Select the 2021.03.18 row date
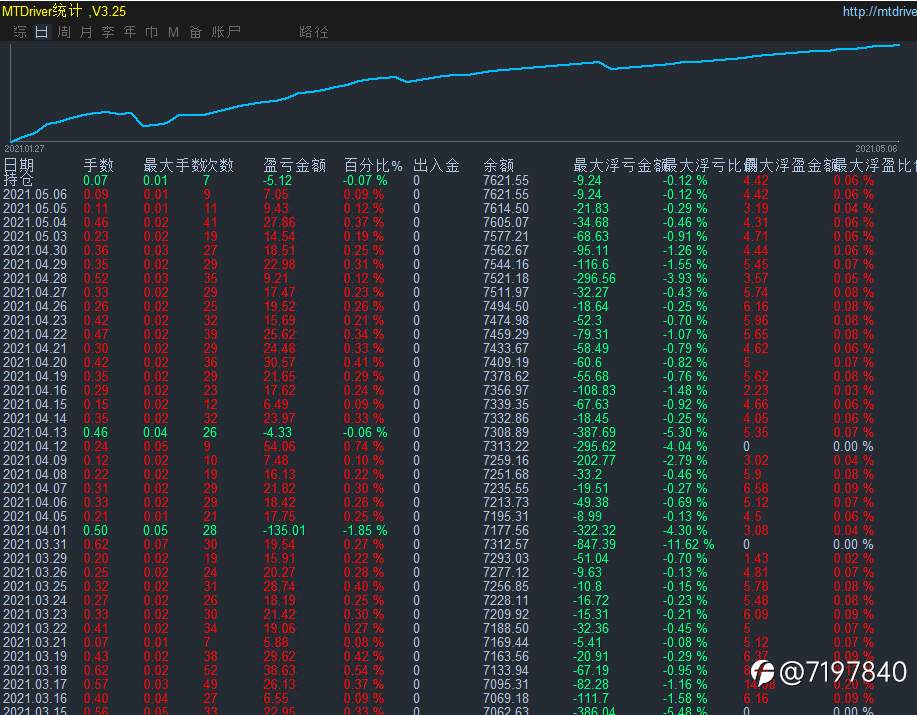Viewport: 917px width, 715px height. point(35,671)
